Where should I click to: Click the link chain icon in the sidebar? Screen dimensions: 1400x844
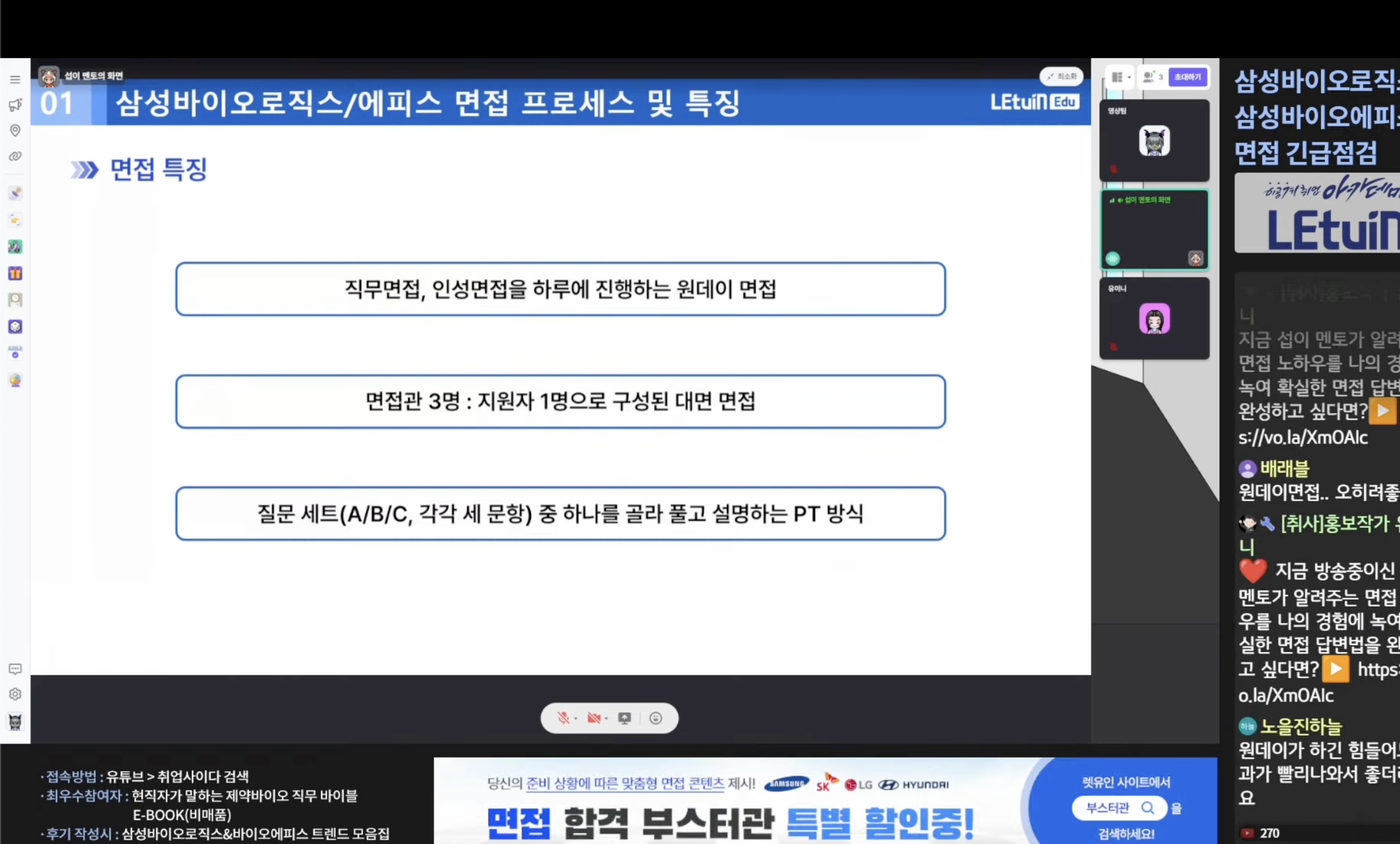[15, 156]
